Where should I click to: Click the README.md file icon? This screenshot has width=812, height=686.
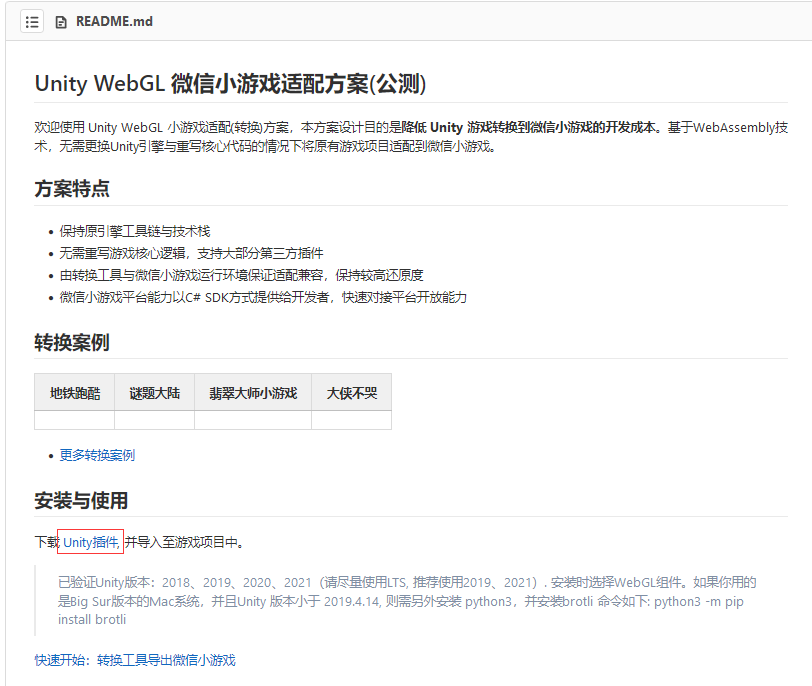point(61,22)
